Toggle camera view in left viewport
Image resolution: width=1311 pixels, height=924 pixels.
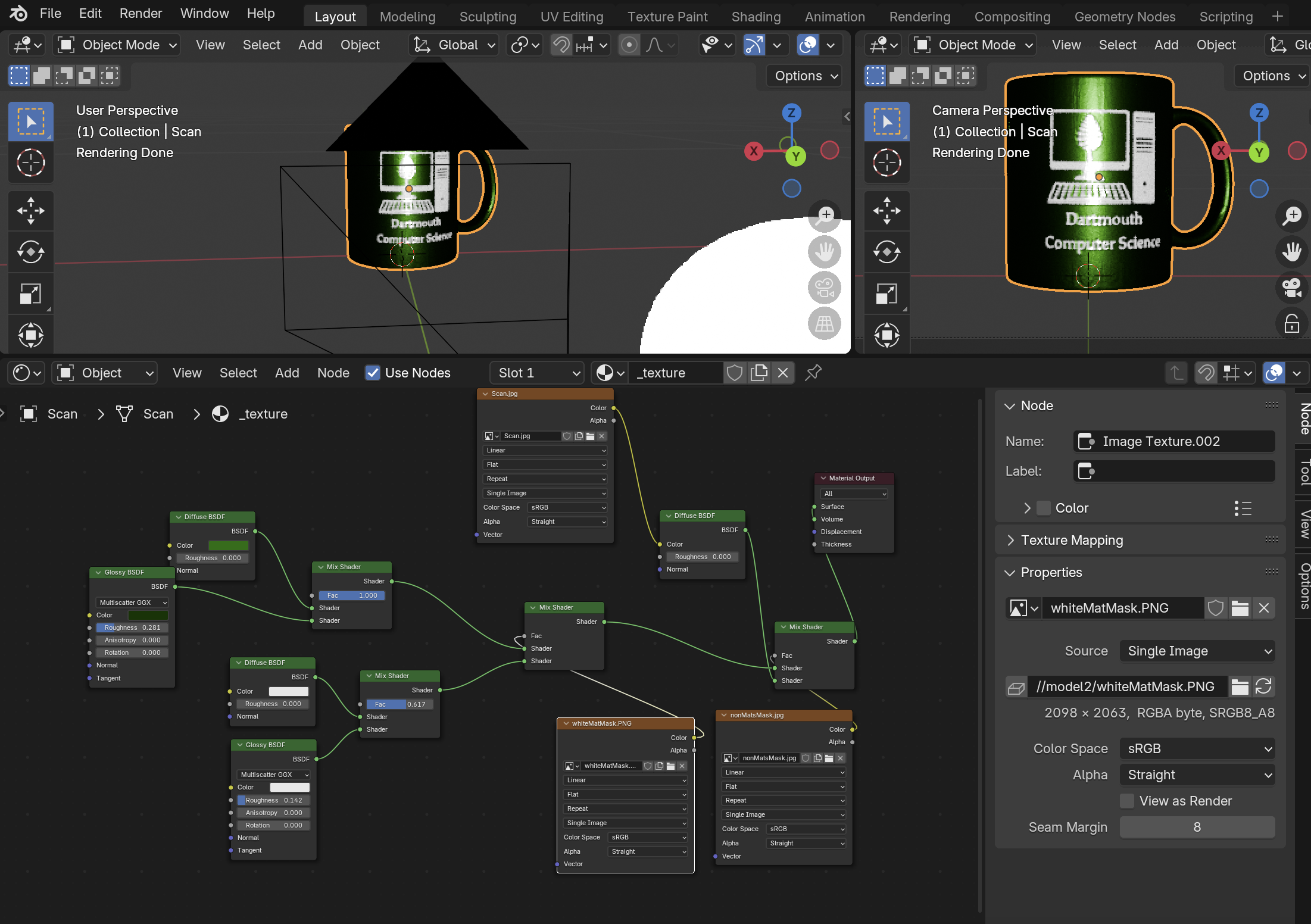(825, 288)
